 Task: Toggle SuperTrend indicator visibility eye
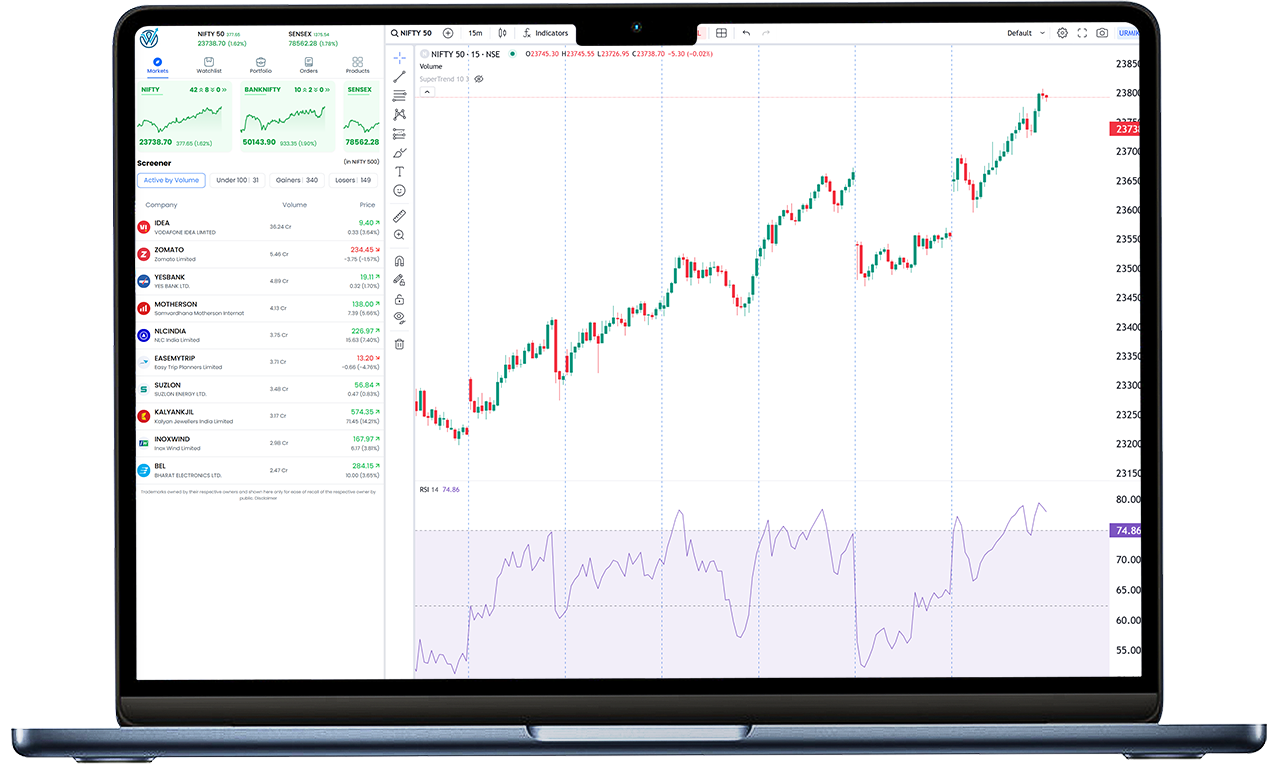pos(479,78)
